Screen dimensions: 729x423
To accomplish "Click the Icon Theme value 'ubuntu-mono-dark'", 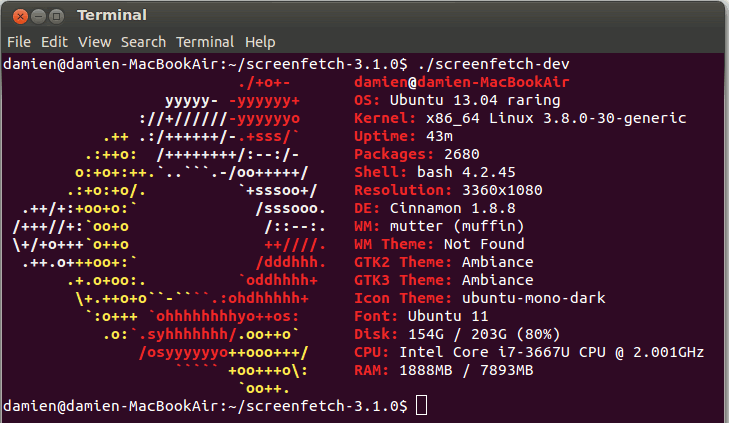I will [x=534, y=298].
